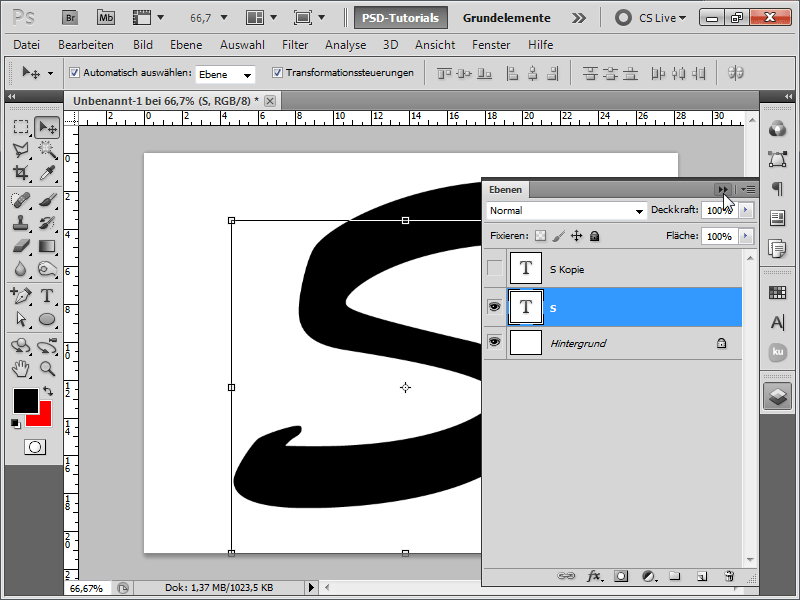The image size is (800, 600).
Task: Select the Gradient tool
Action: 47,246
